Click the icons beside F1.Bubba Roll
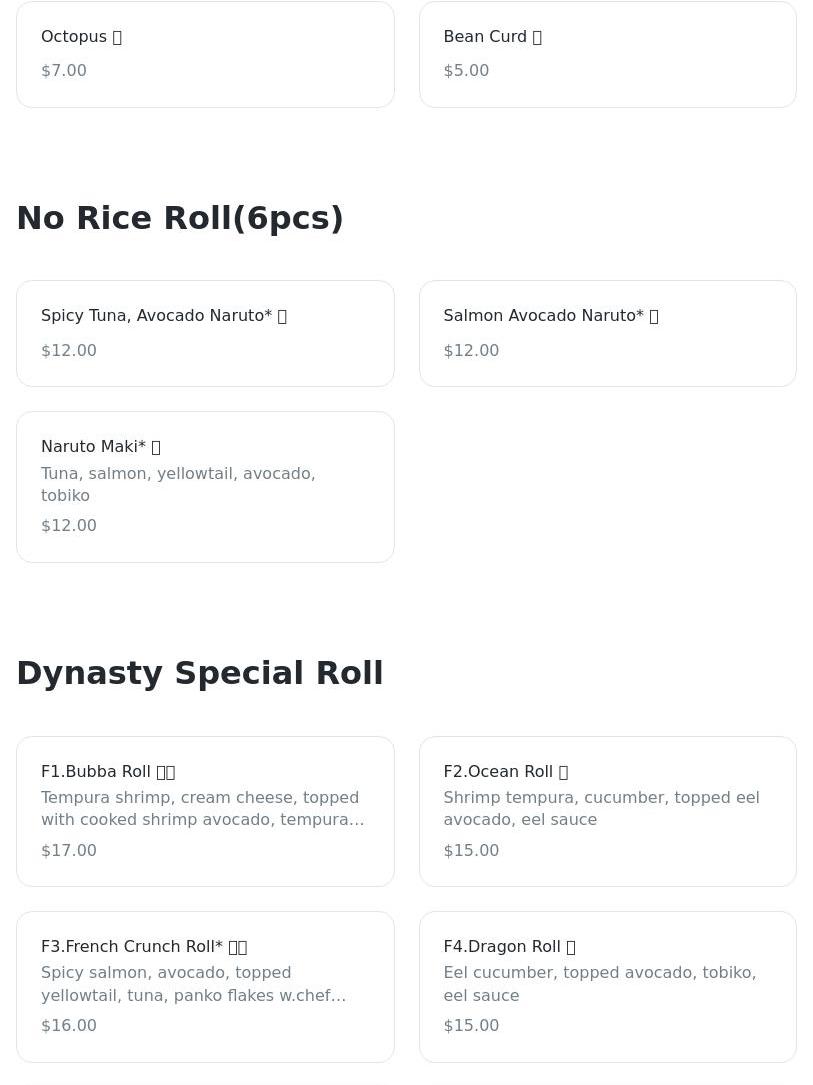Image resolution: width=813 pixels, height=1085 pixels. [x=166, y=772]
